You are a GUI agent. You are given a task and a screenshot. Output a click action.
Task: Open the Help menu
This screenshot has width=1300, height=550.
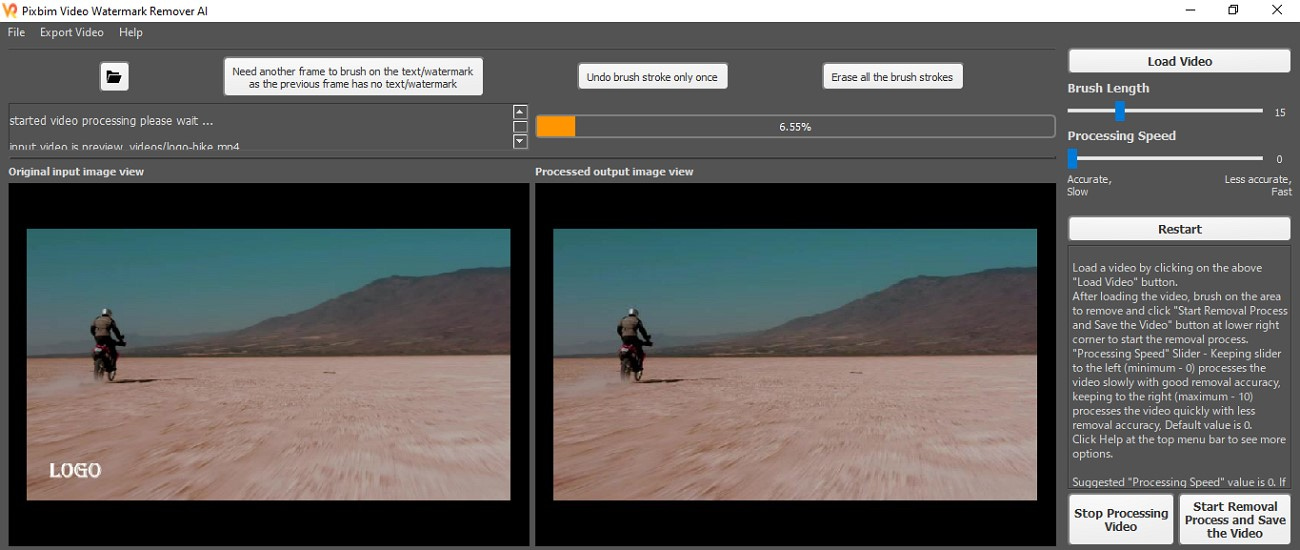(131, 32)
